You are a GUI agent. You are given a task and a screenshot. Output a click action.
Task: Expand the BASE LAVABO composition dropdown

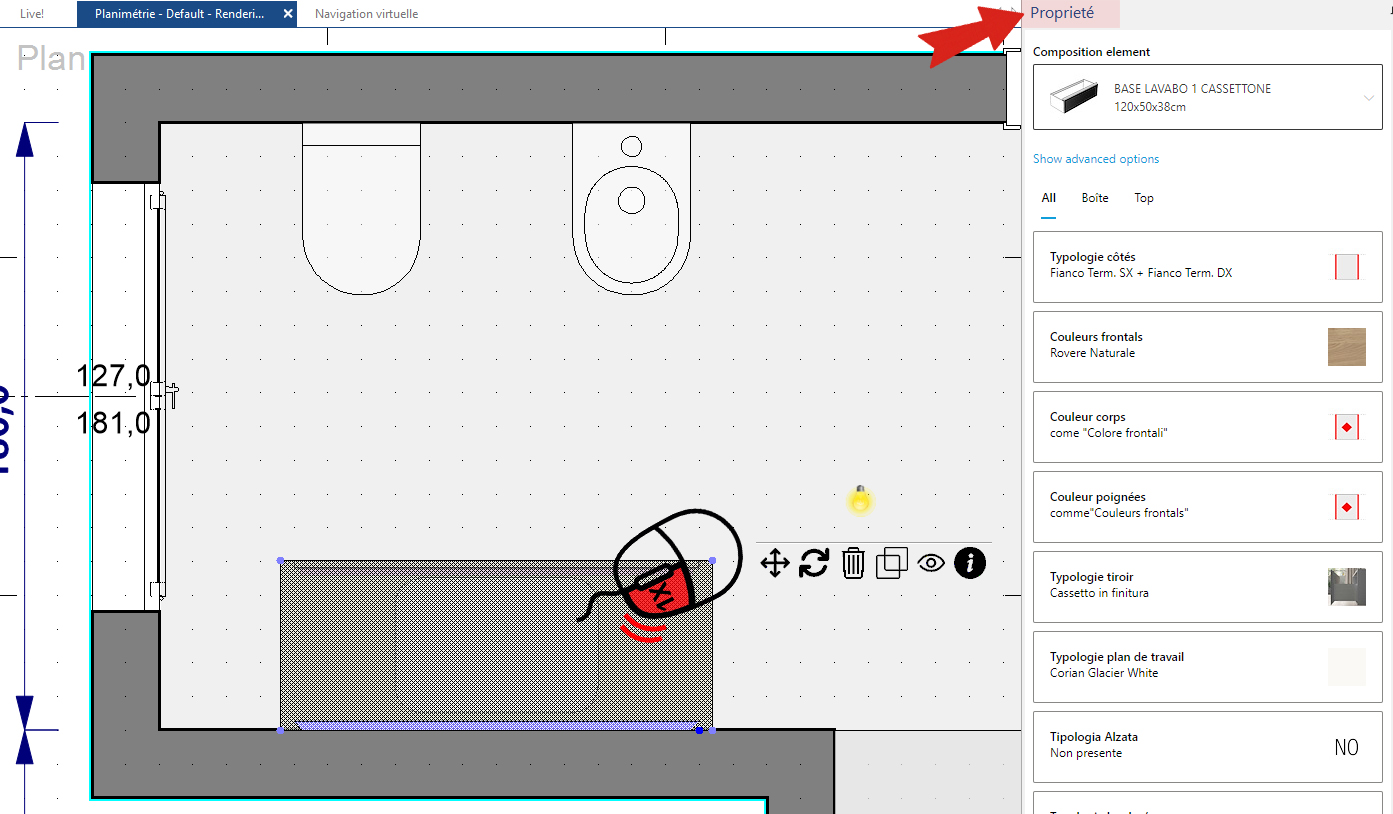pos(1369,97)
